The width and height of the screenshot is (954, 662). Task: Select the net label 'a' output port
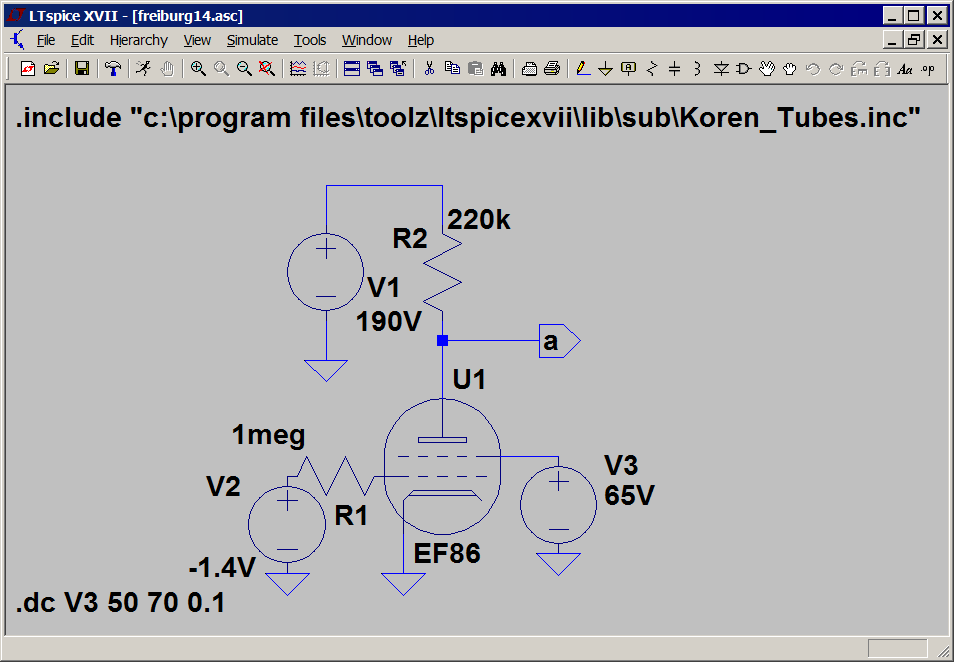[x=560, y=341]
